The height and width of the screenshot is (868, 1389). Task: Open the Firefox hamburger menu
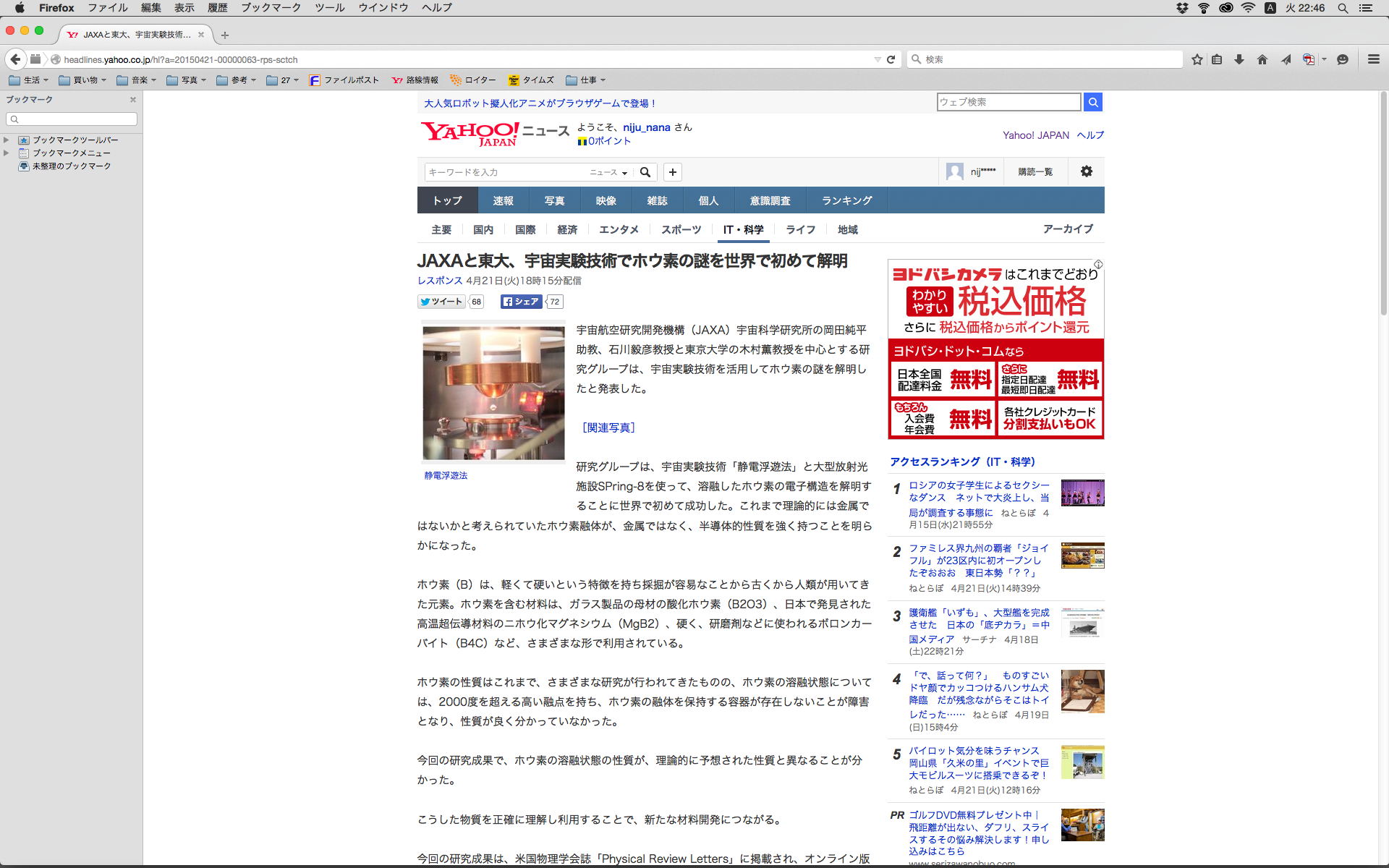coord(1373,59)
